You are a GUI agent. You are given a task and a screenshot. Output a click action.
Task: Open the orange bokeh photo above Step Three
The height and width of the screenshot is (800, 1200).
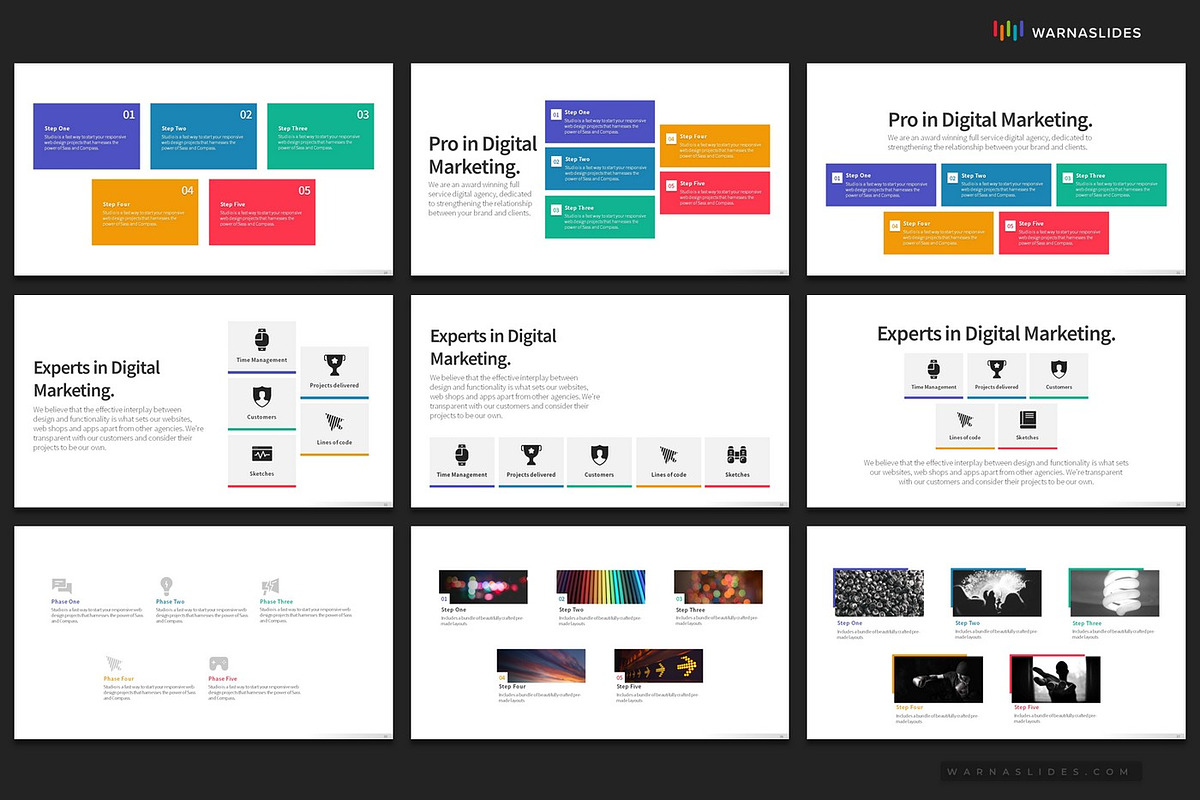tap(718, 587)
